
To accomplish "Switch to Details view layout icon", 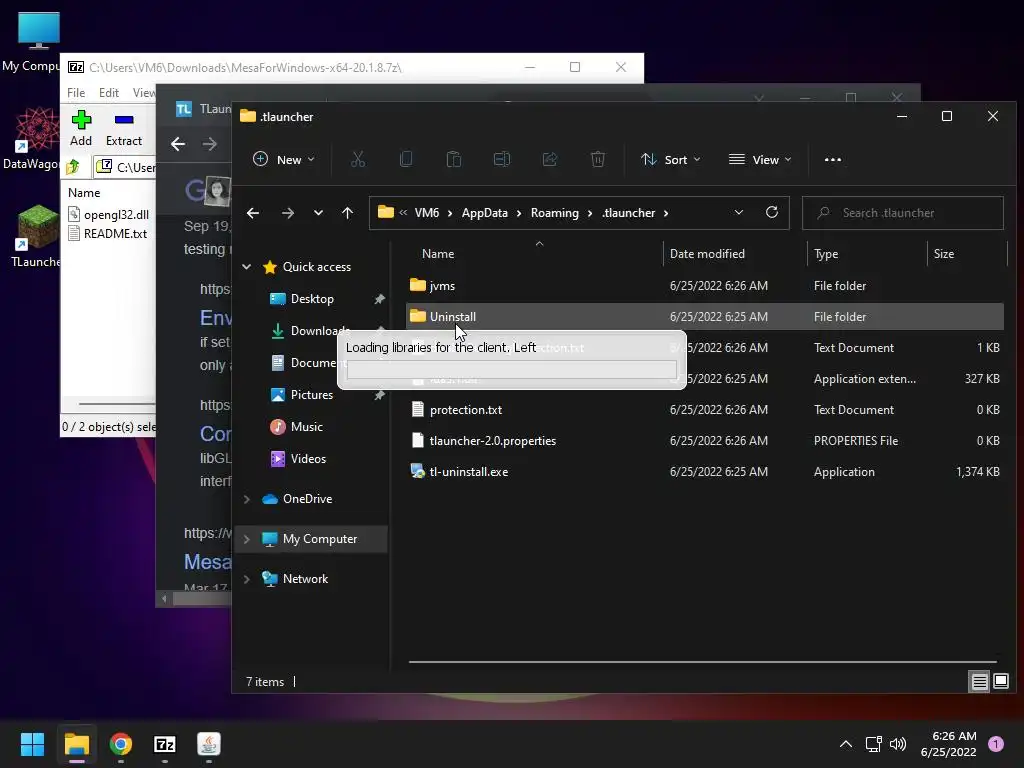I will pyautogui.click(x=980, y=682).
